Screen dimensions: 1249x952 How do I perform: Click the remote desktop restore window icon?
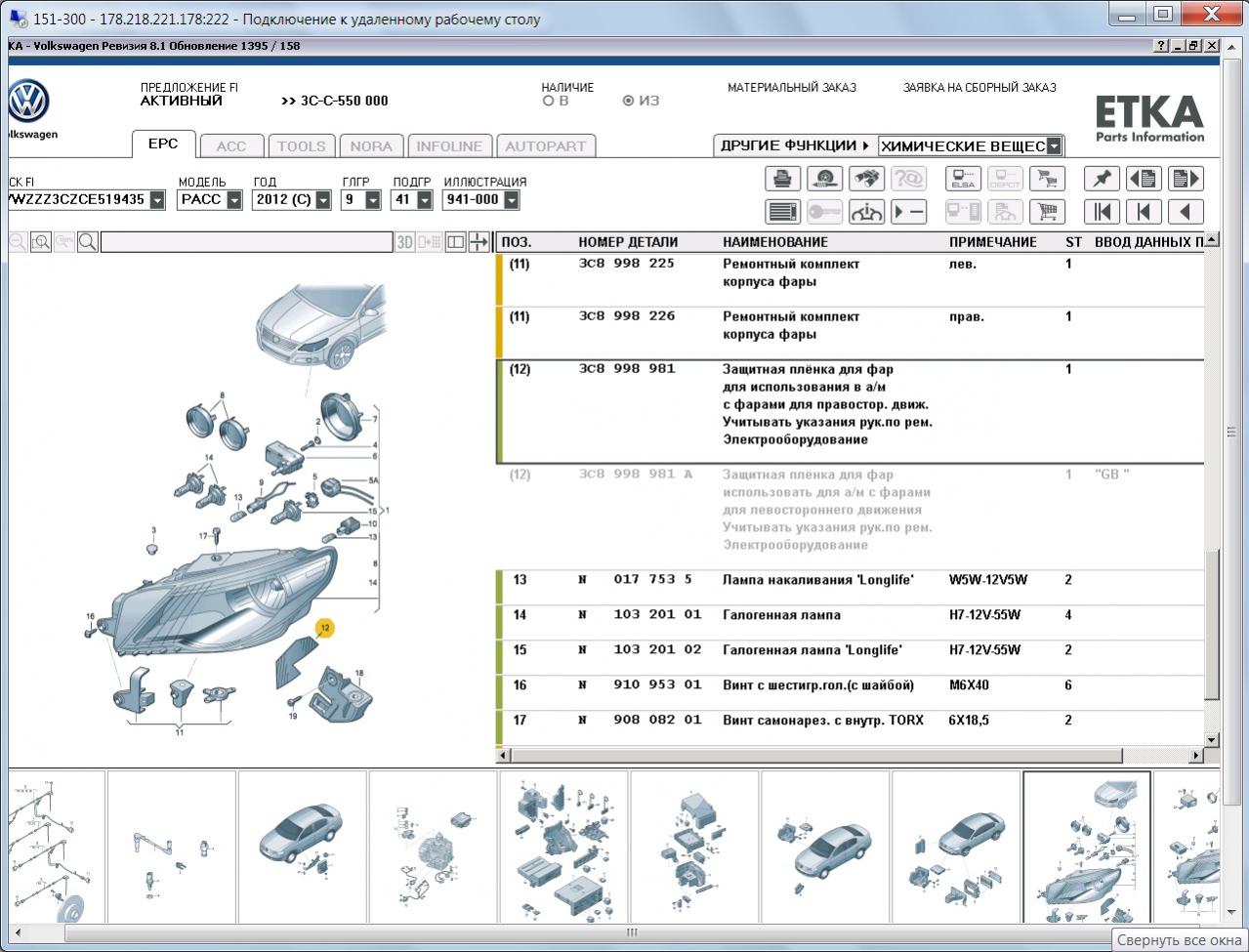[x=1162, y=14]
